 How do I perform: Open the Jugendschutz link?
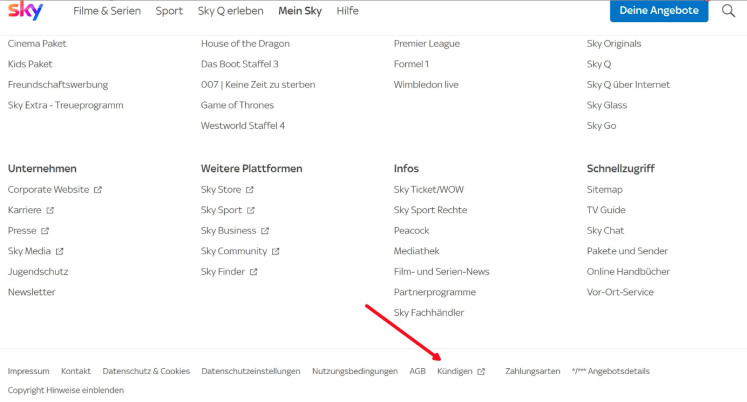tap(38, 271)
